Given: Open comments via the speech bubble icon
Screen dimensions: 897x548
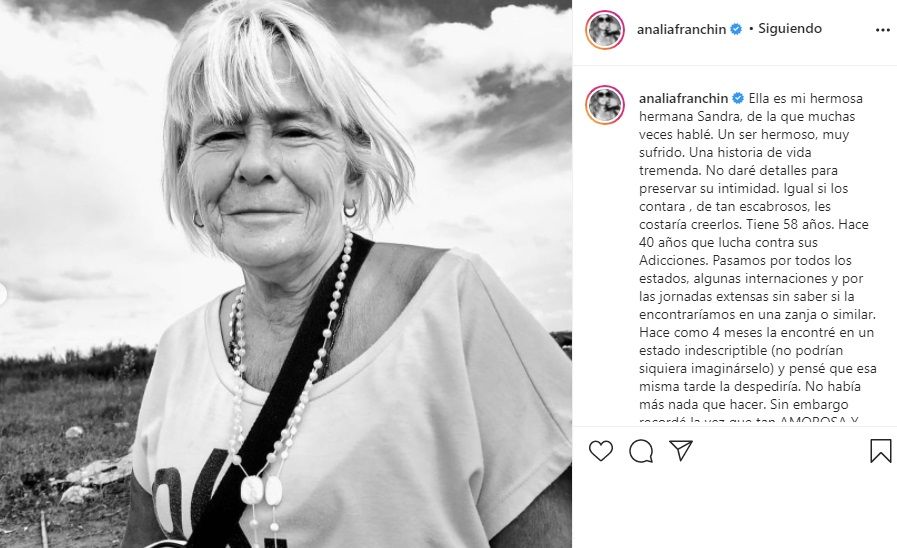Looking at the screenshot, I should tap(641, 451).
